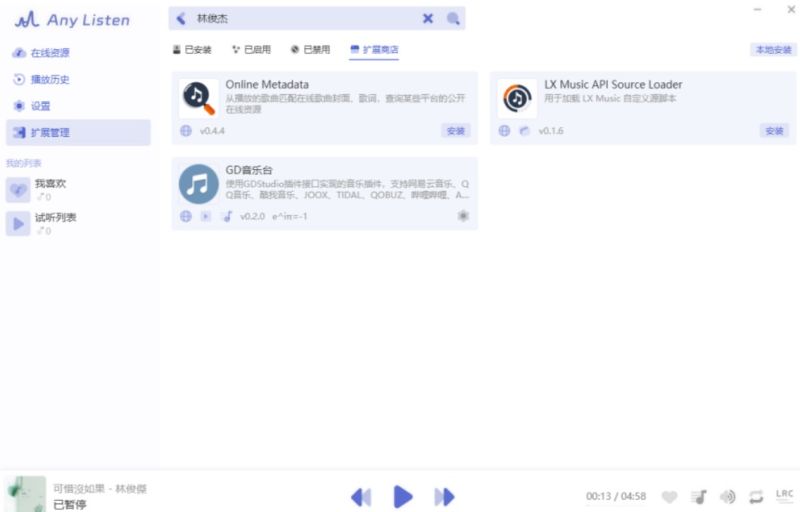Screen dimensions: 800x512
Task: Click the GD音乐台 extension icon
Action: pos(198,184)
